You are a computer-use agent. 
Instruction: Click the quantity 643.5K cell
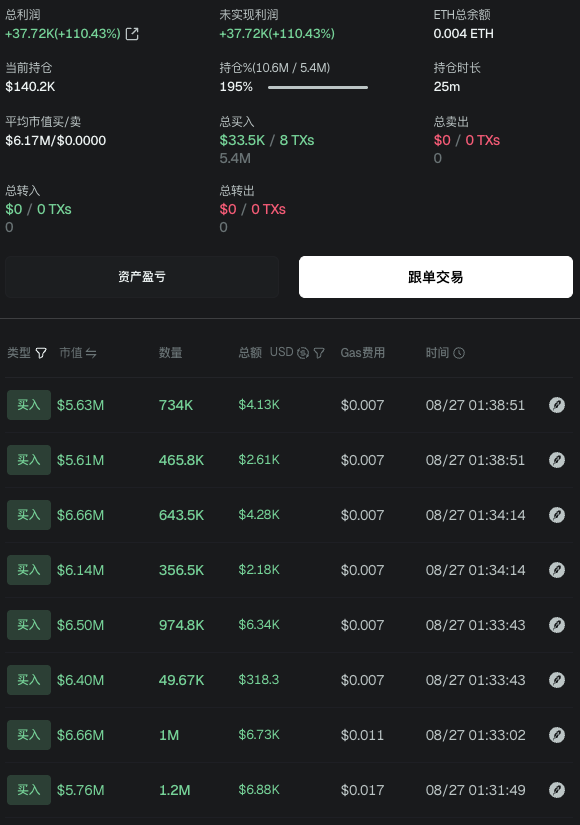tap(181, 515)
